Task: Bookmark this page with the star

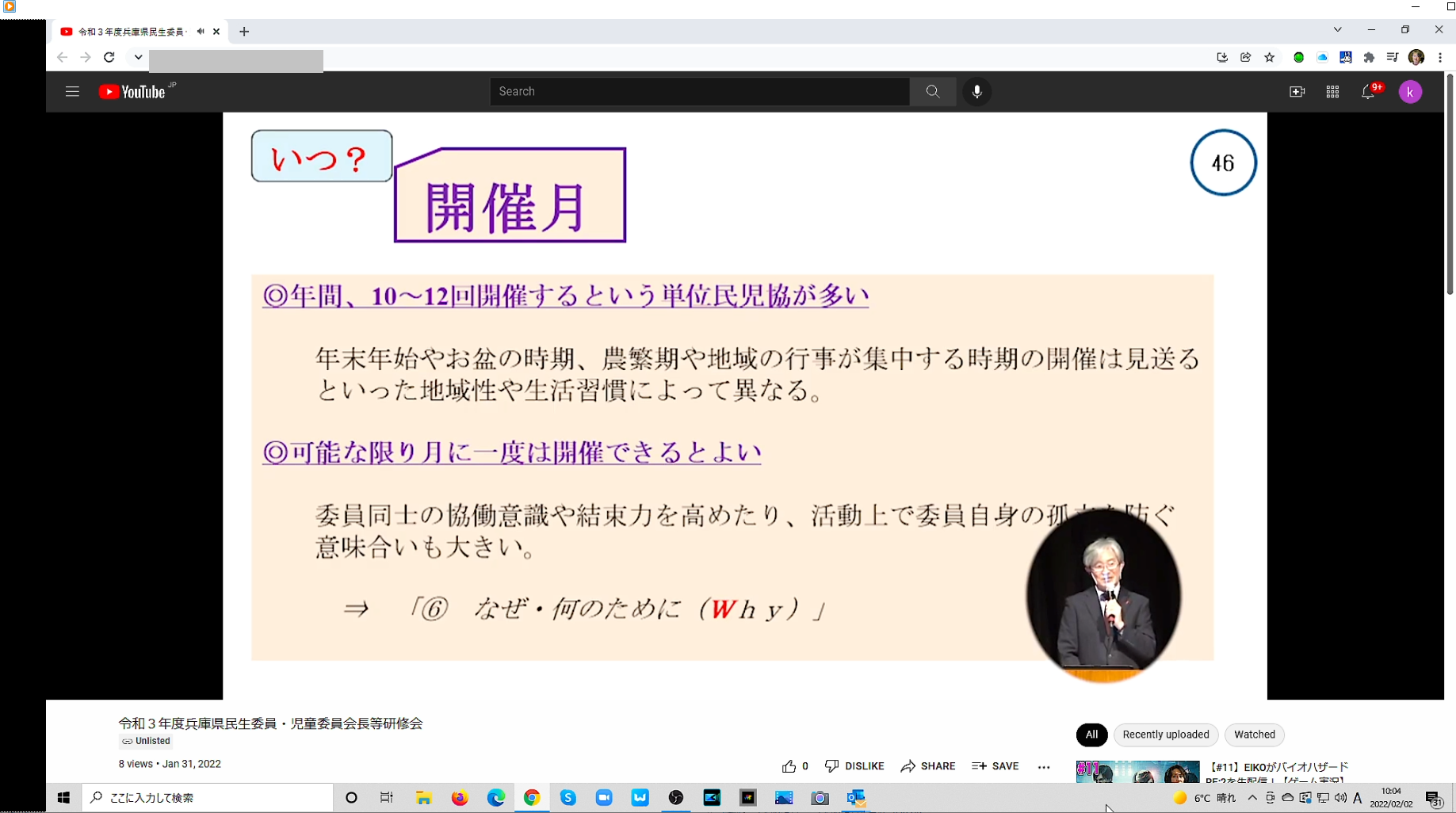Action: pyautogui.click(x=1270, y=57)
